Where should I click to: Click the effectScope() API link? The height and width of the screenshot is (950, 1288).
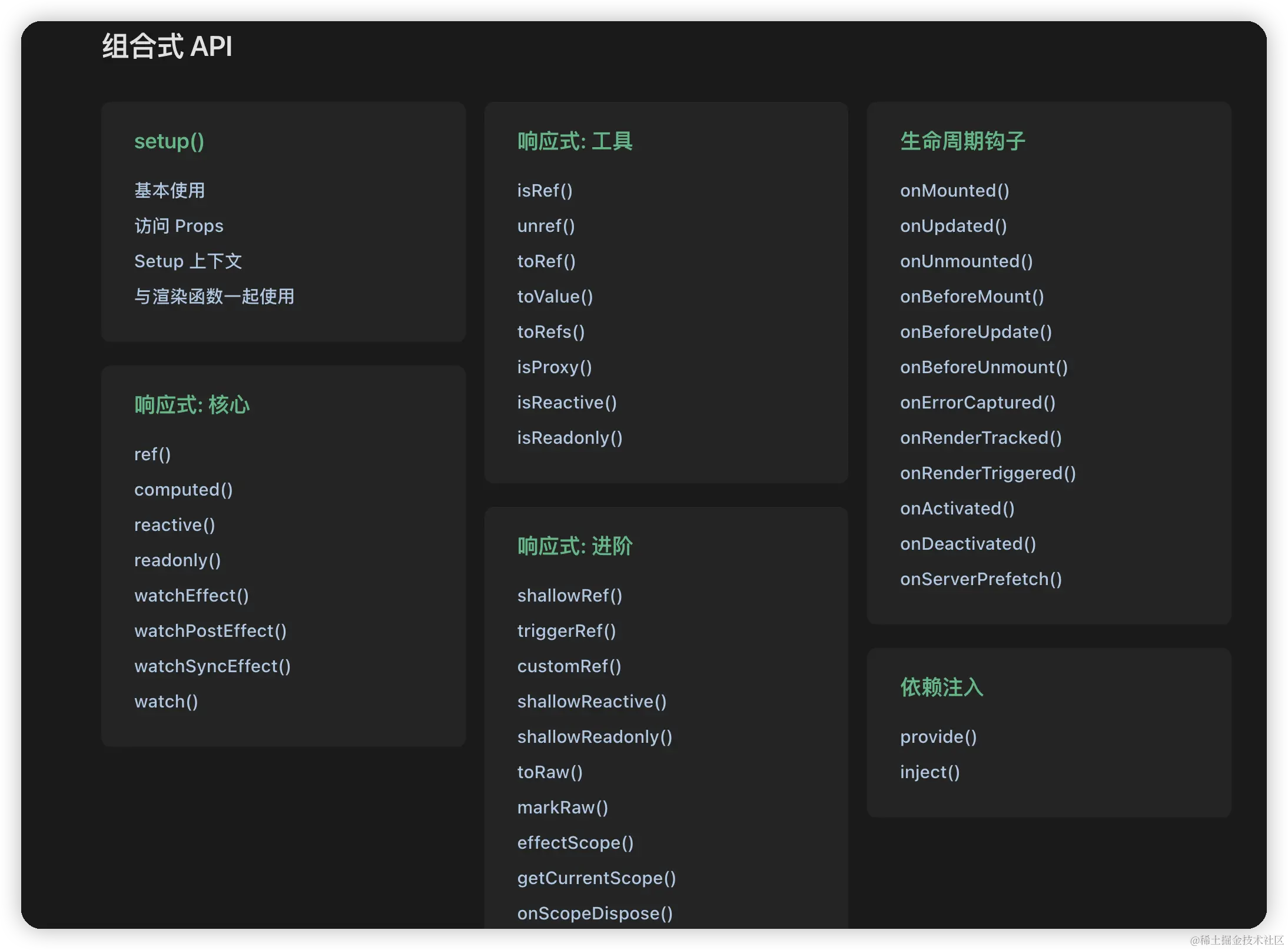point(575,842)
